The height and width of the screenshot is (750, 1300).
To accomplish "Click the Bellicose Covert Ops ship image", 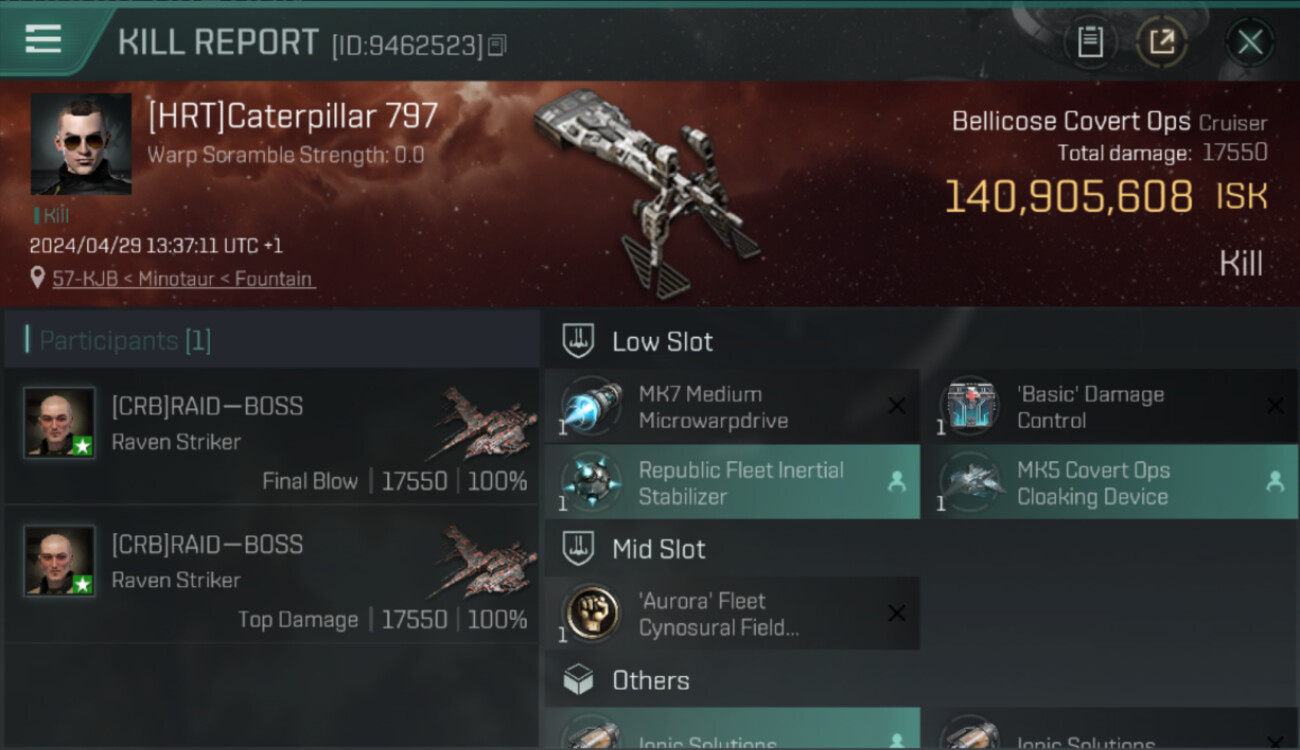I will coord(648,190).
